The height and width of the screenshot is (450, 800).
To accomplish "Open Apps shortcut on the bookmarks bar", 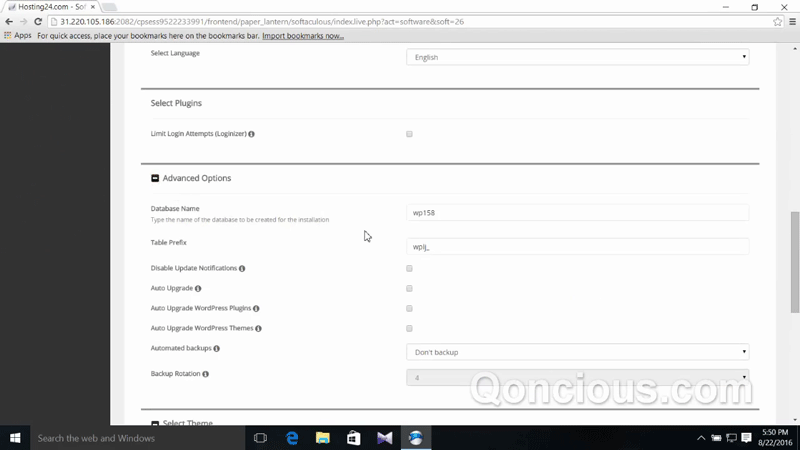I will [17, 36].
